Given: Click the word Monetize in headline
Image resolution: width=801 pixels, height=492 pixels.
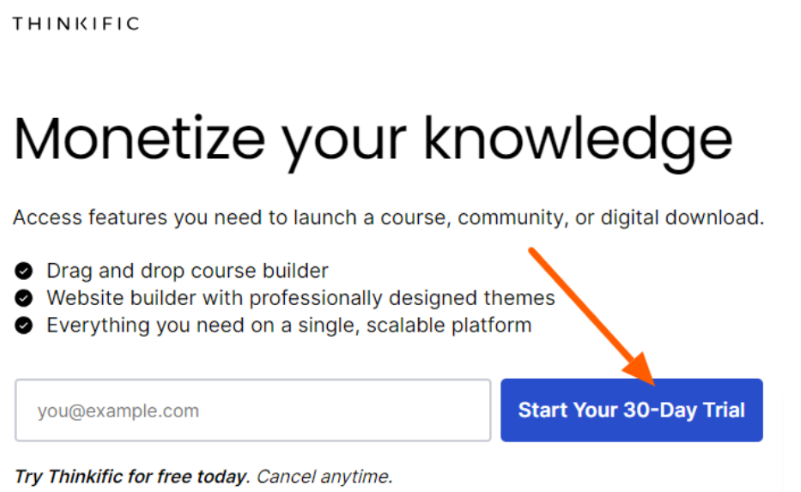Looking at the screenshot, I should tap(139, 139).
